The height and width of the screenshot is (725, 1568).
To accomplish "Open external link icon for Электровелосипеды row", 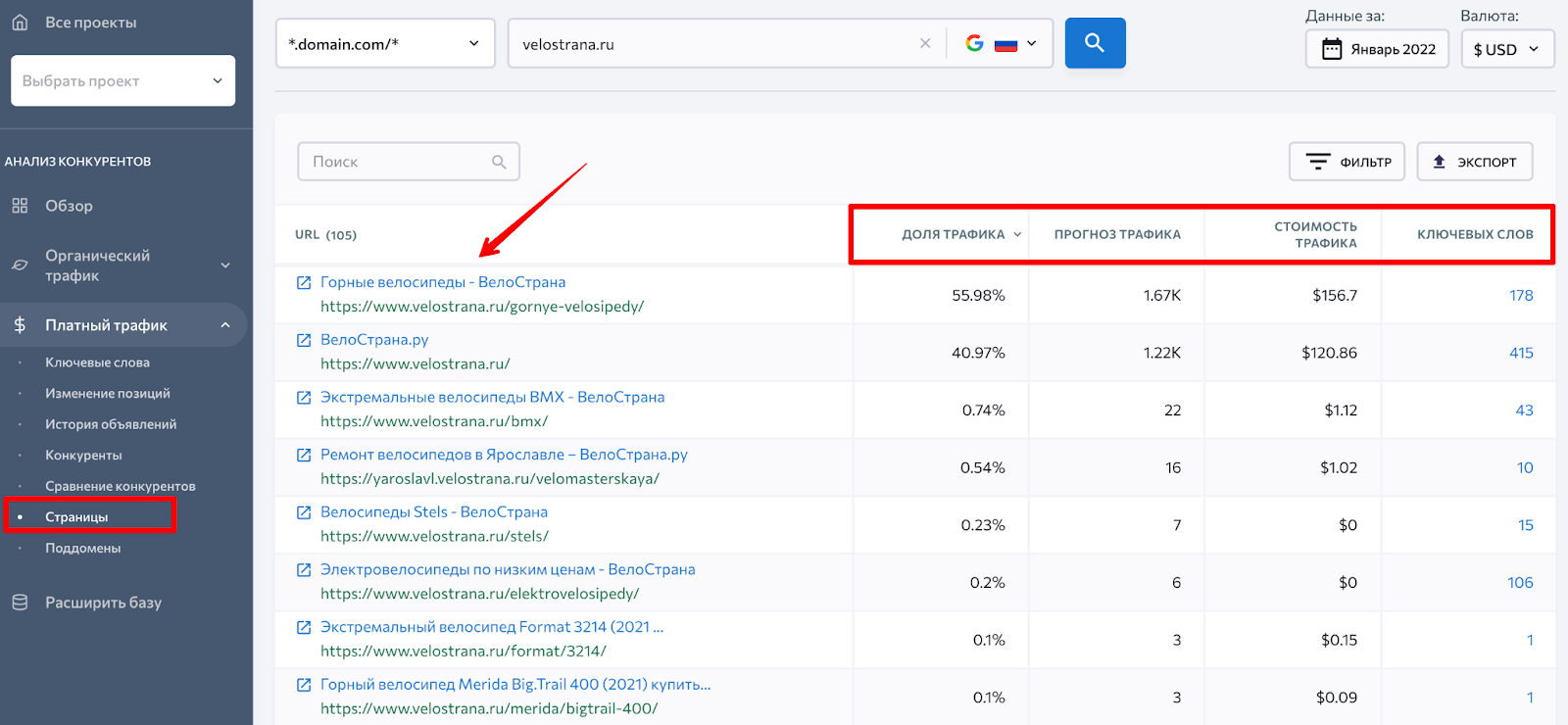I will click(304, 570).
